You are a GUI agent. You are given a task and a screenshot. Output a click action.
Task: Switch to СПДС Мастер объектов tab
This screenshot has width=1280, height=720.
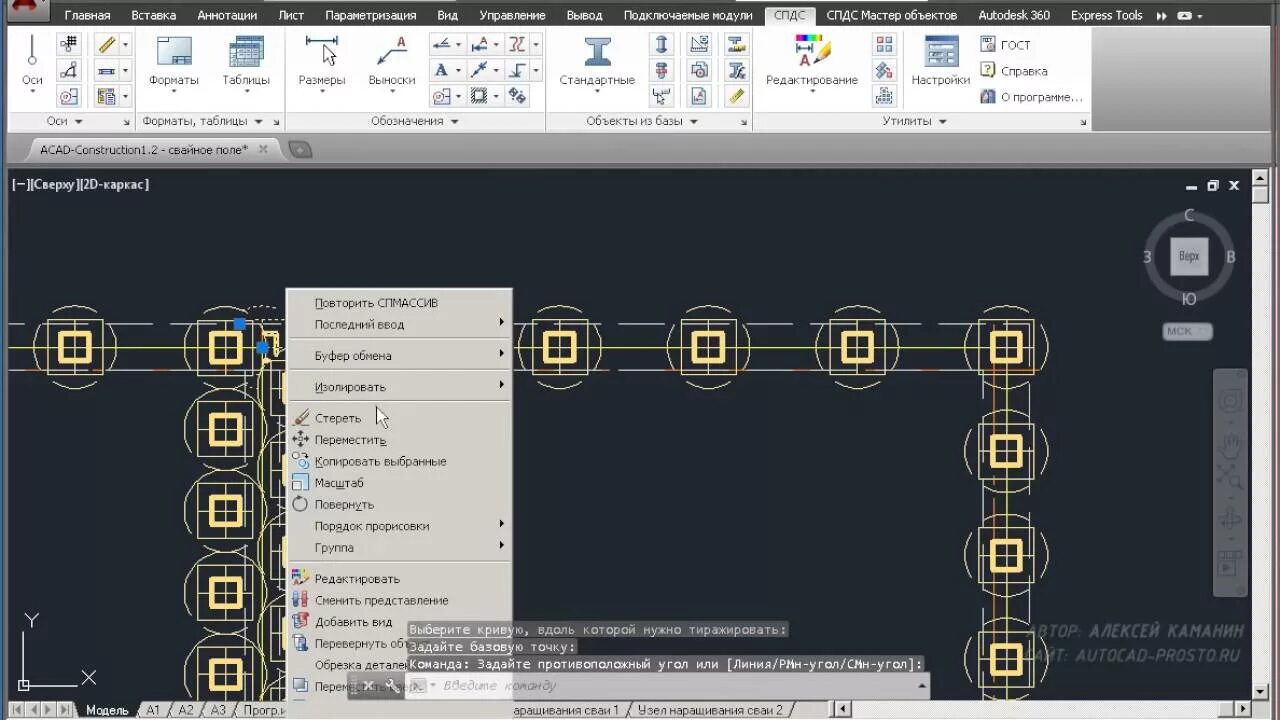click(891, 16)
